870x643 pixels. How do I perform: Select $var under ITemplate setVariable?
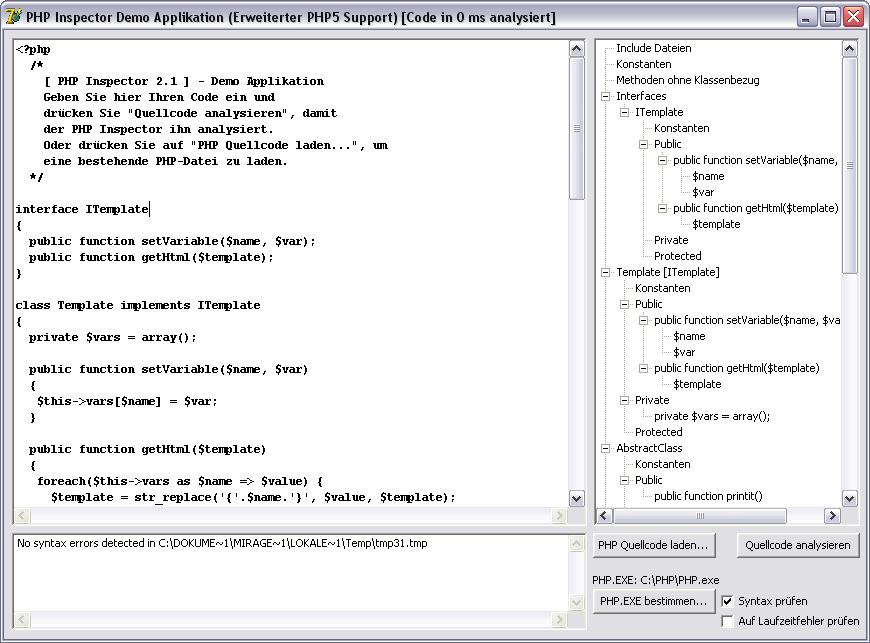click(703, 193)
